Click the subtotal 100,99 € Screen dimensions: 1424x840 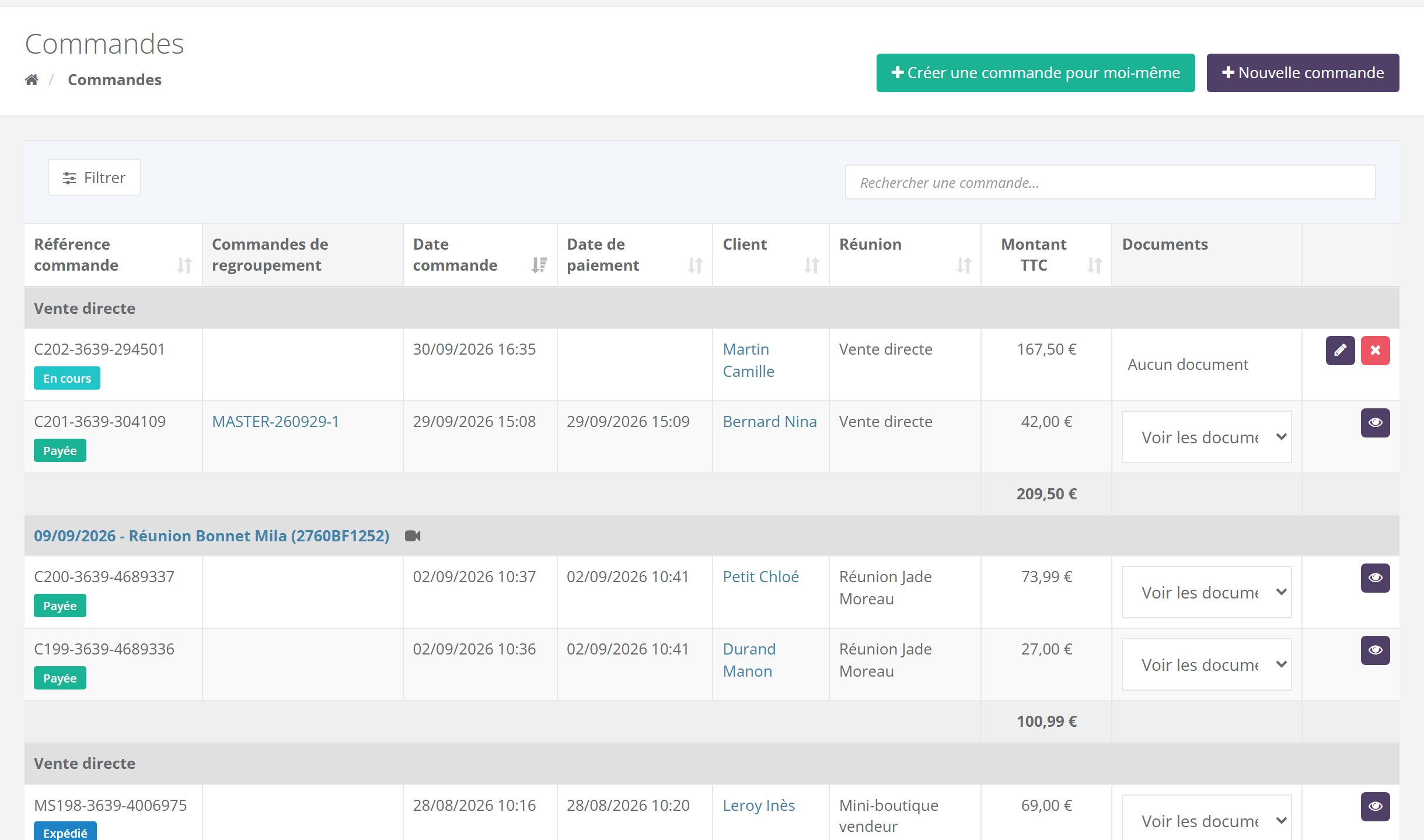click(1046, 722)
